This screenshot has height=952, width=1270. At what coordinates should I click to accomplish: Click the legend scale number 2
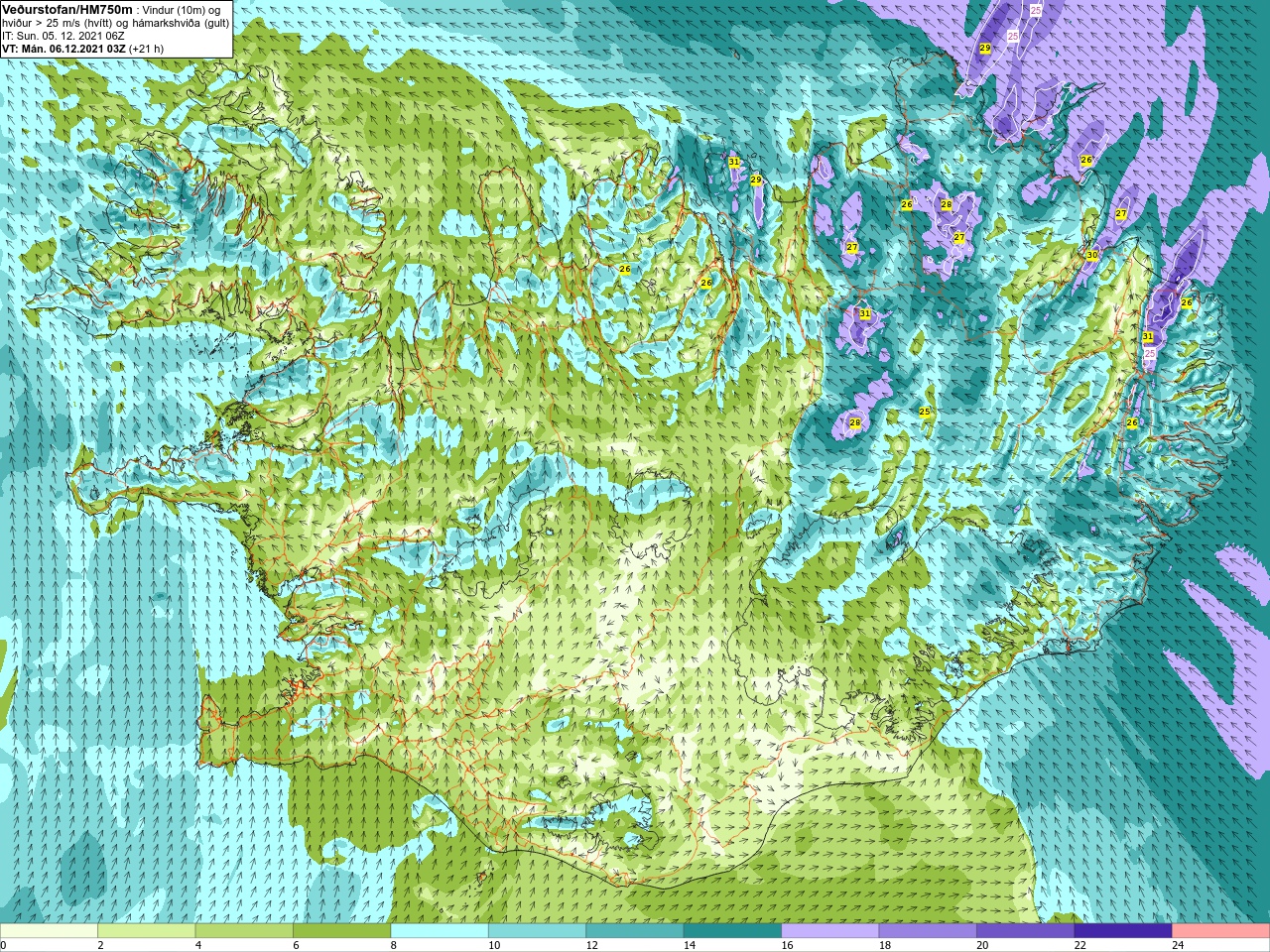coord(100,945)
